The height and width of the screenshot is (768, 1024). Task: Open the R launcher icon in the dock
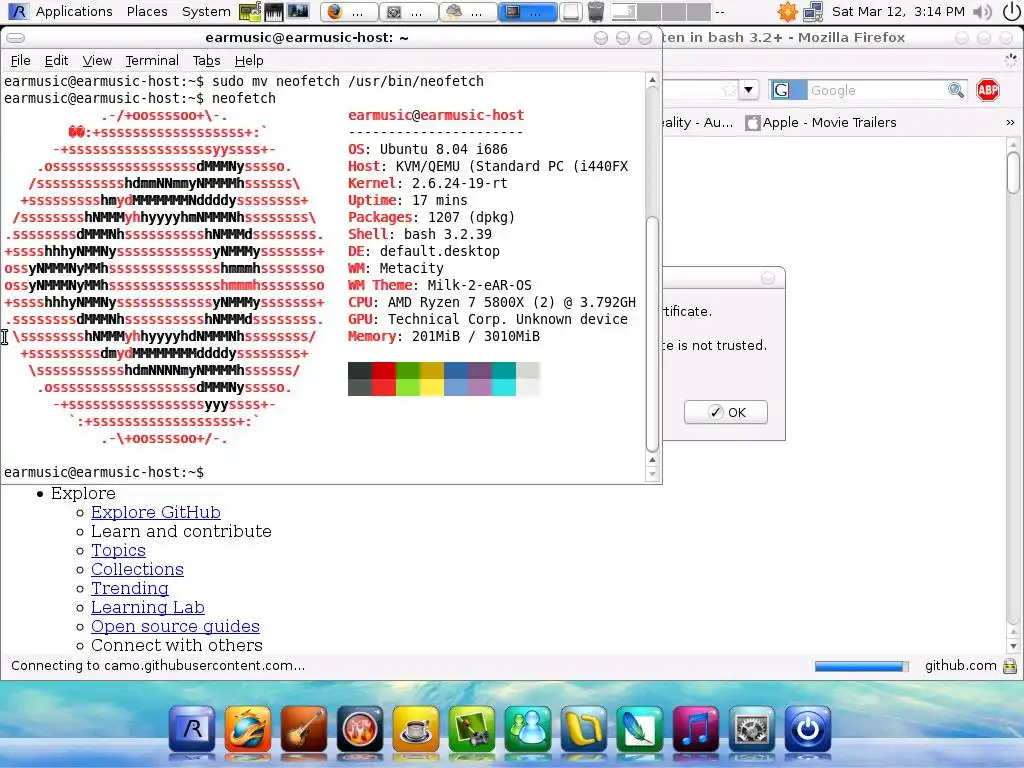point(192,729)
